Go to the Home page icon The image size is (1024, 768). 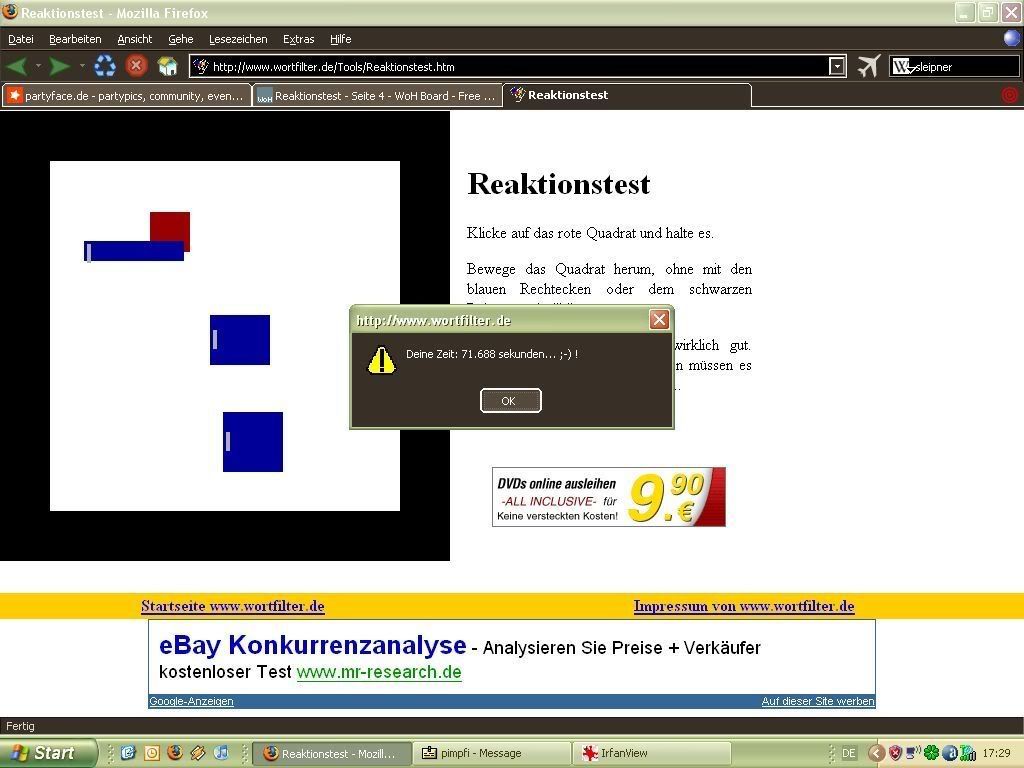coord(168,66)
